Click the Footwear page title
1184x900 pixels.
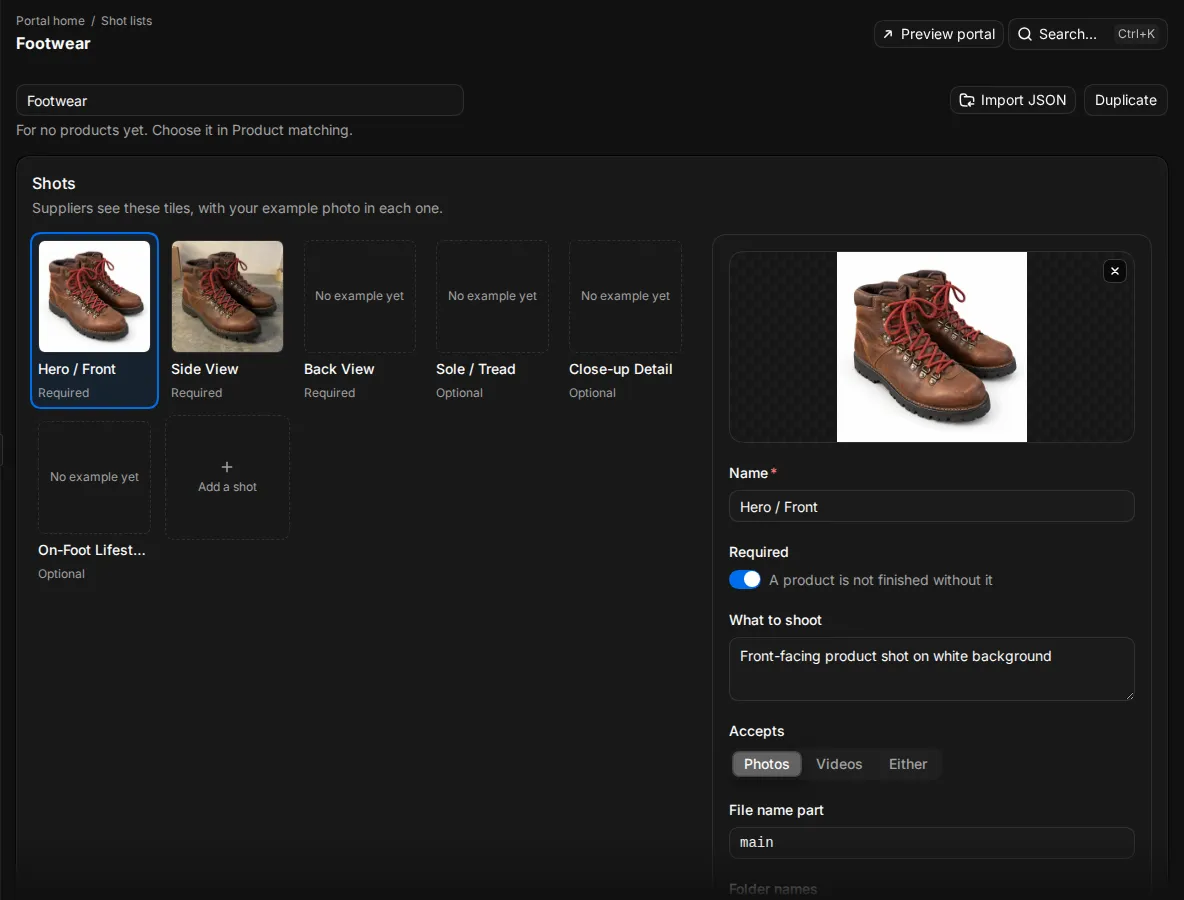point(53,44)
